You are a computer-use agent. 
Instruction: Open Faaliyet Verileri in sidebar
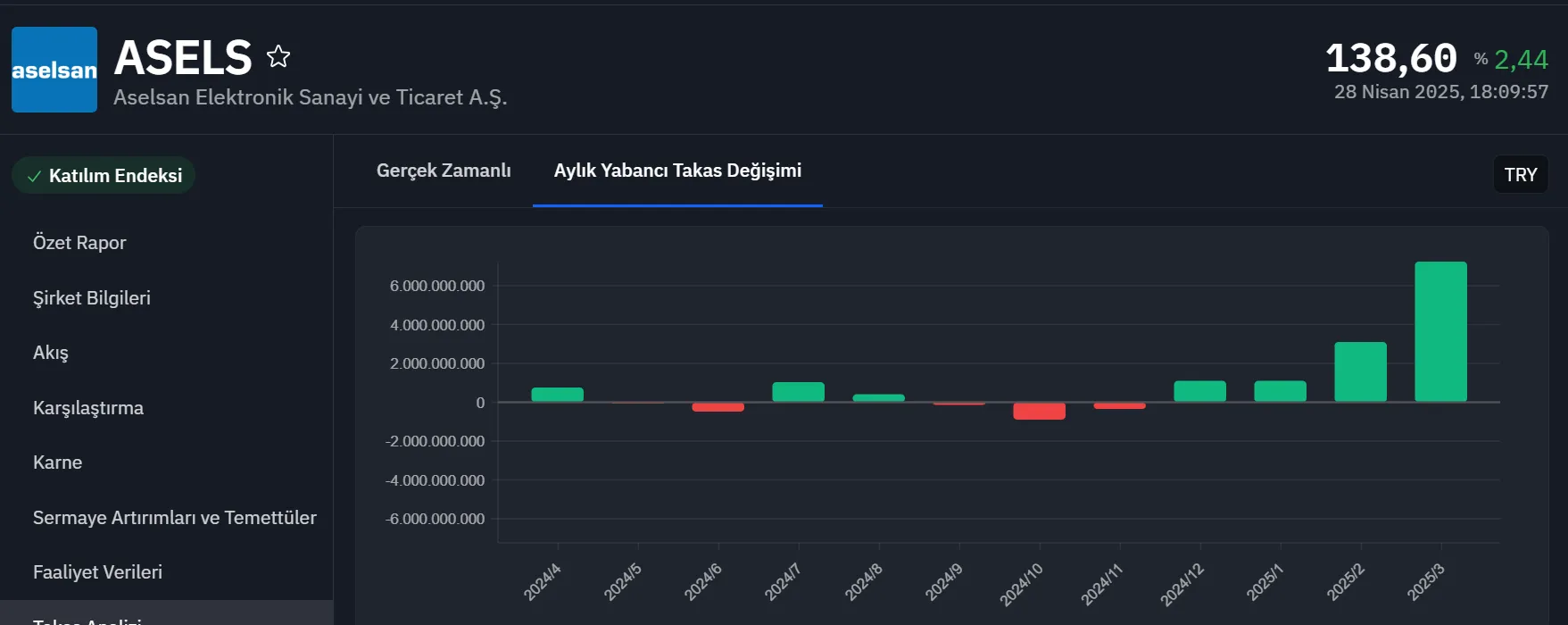click(x=98, y=572)
